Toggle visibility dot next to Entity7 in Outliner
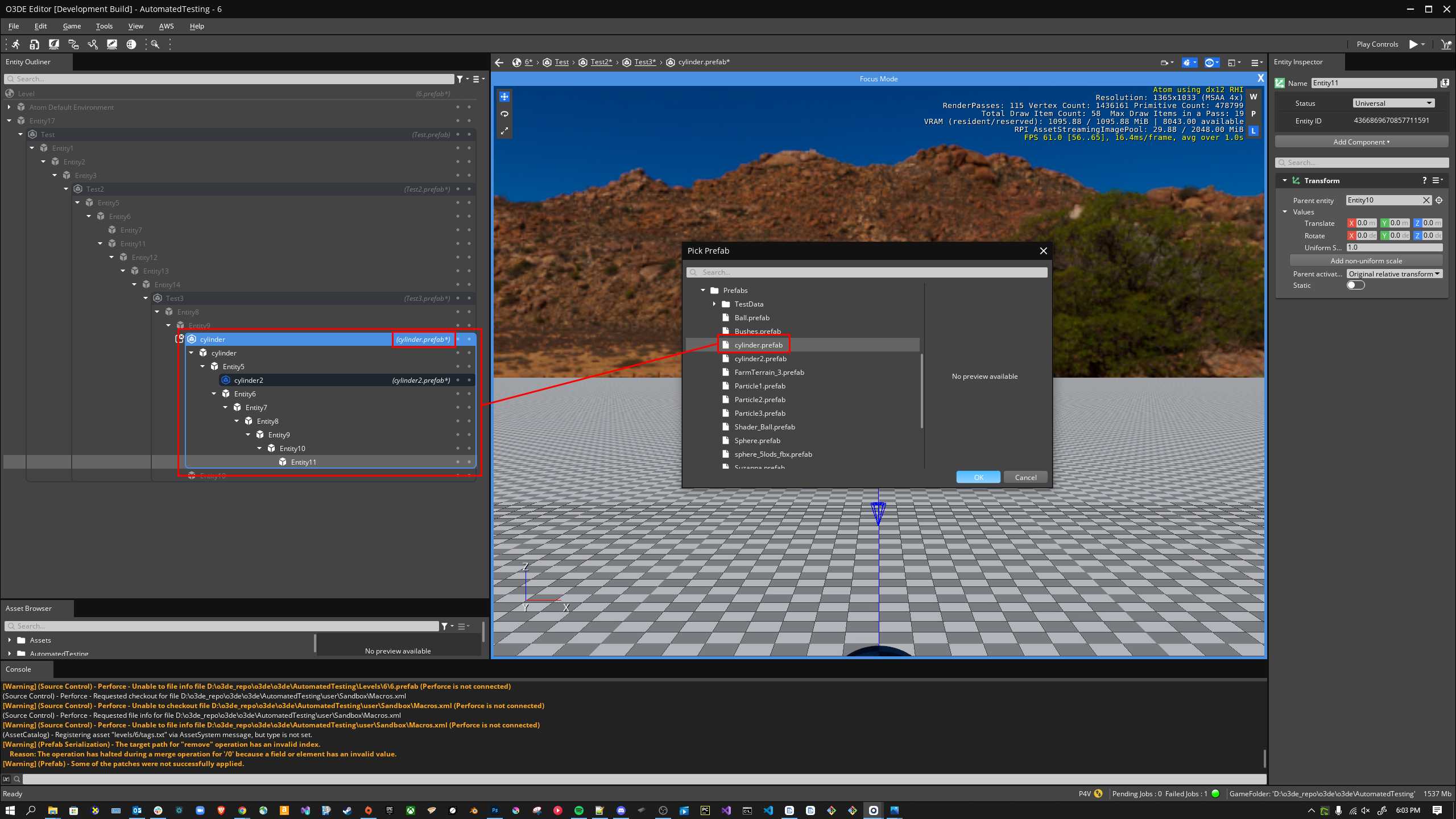The image size is (1456, 819). tap(458, 230)
